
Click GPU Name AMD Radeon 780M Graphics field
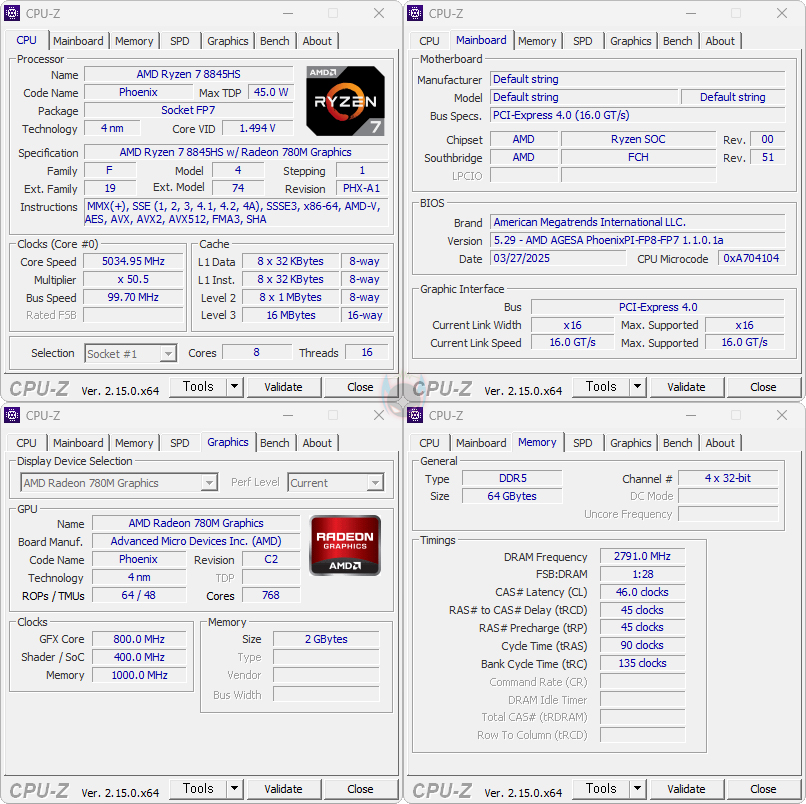pyautogui.click(x=196, y=523)
